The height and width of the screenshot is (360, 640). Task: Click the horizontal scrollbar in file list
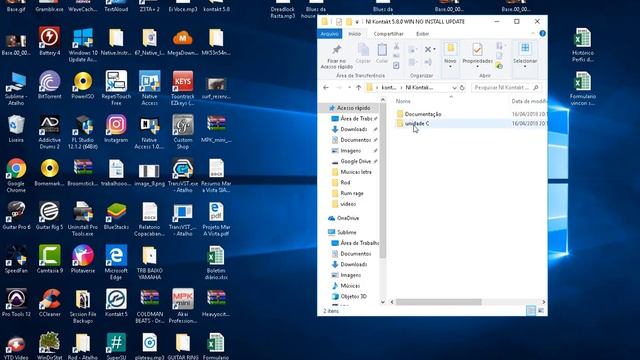[438, 302]
